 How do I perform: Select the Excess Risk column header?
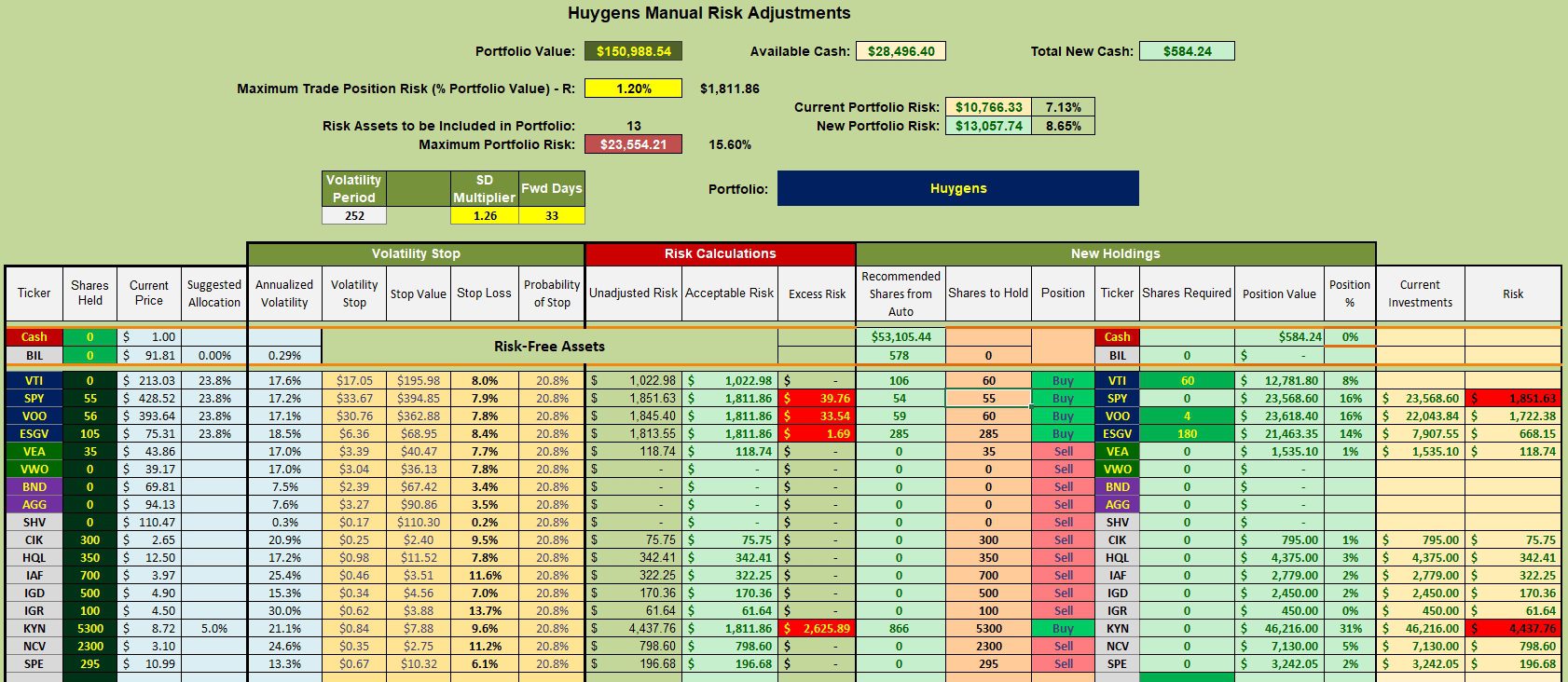(x=817, y=293)
